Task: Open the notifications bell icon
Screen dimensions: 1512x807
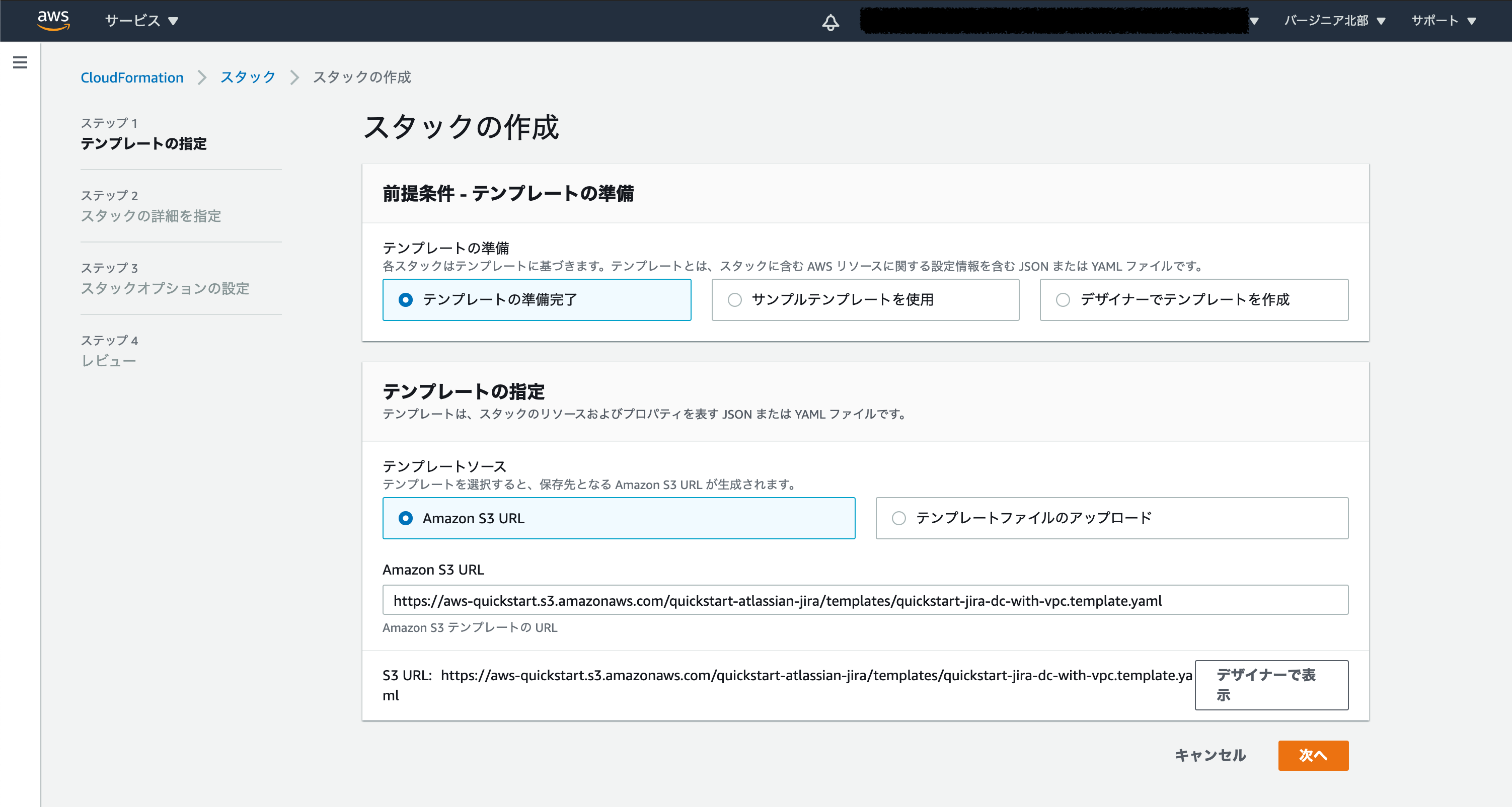Action: (x=830, y=22)
